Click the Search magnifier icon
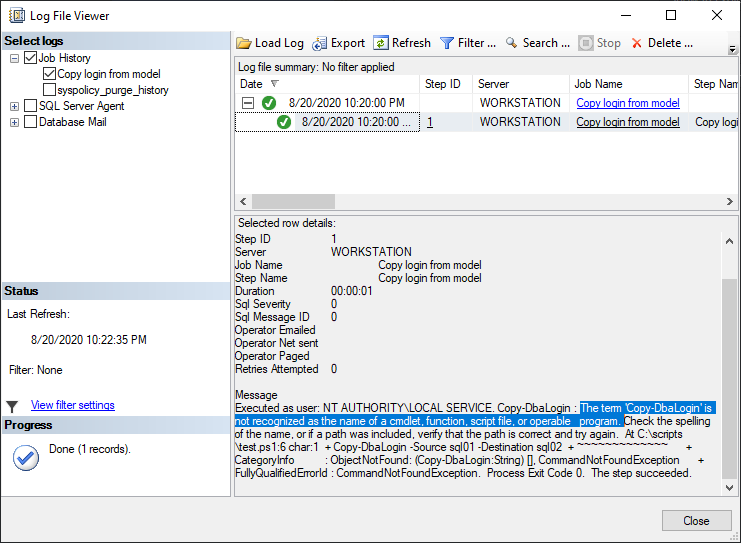Image resolution: width=741 pixels, height=543 pixels. point(511,43)
